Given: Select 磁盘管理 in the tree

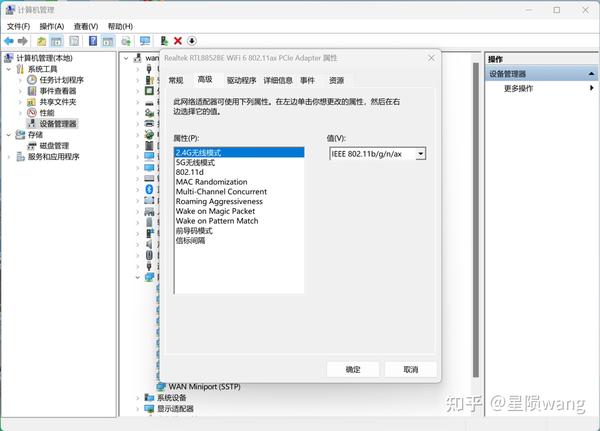Looking at the screenshot, I should pyautogui.click(x=54, y=146).
